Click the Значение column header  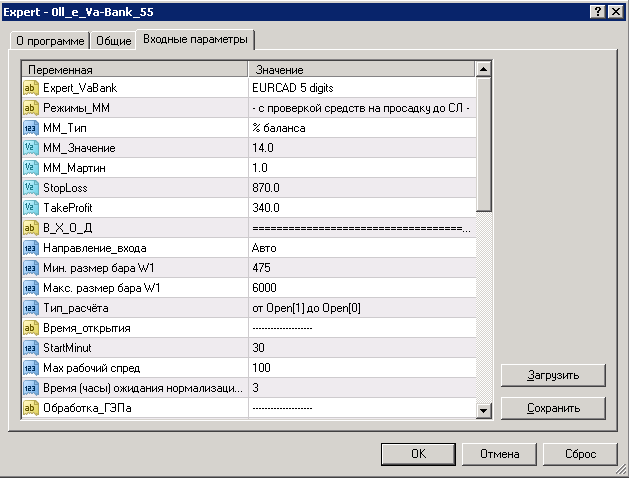pyautogui.click(x=361, y=69)
